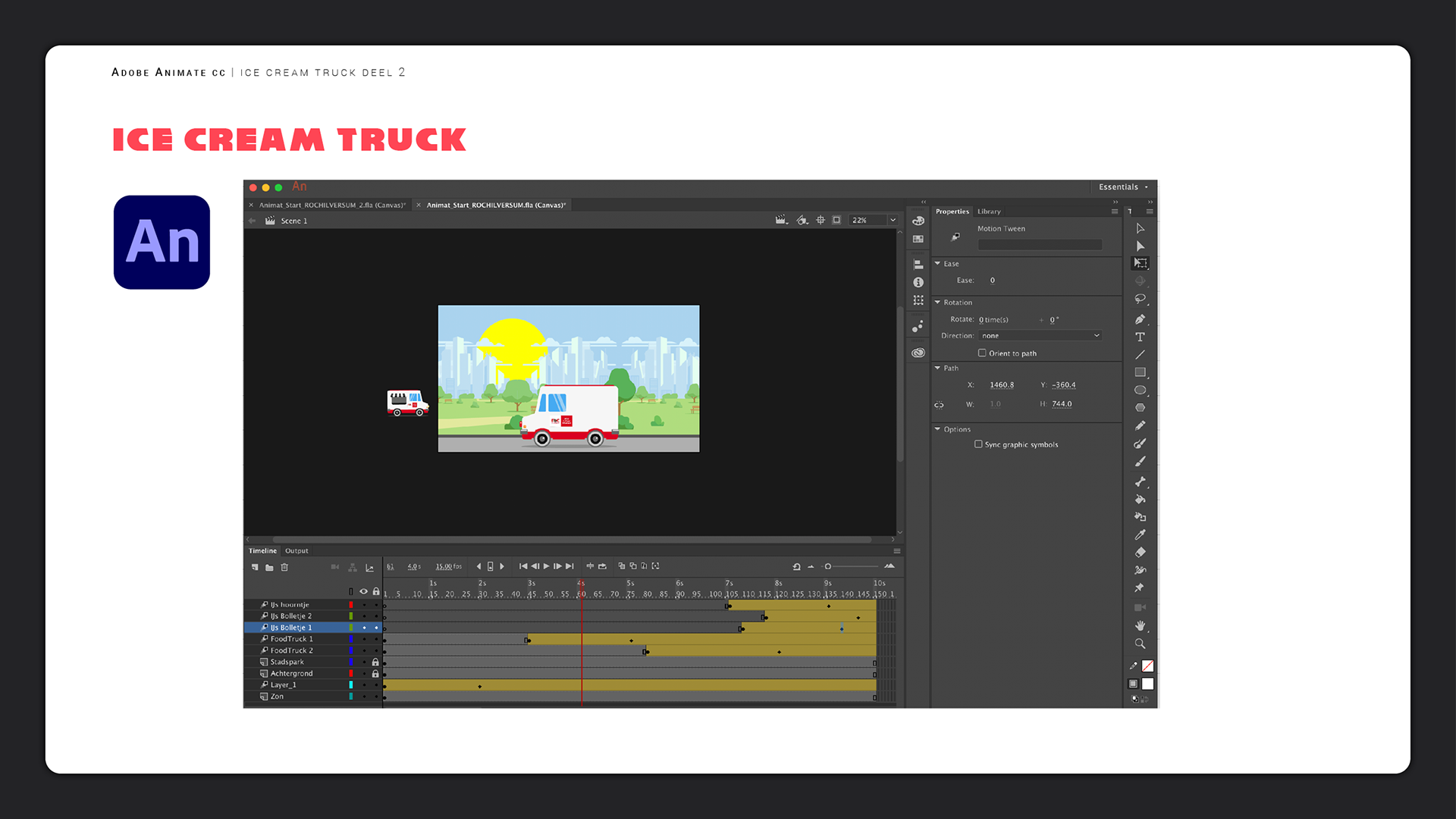Open the Output tab

click(x=297, y=551)
